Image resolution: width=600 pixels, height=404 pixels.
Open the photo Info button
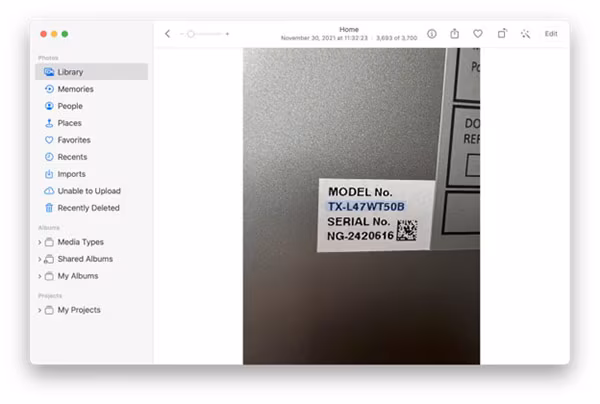point(432,34)
